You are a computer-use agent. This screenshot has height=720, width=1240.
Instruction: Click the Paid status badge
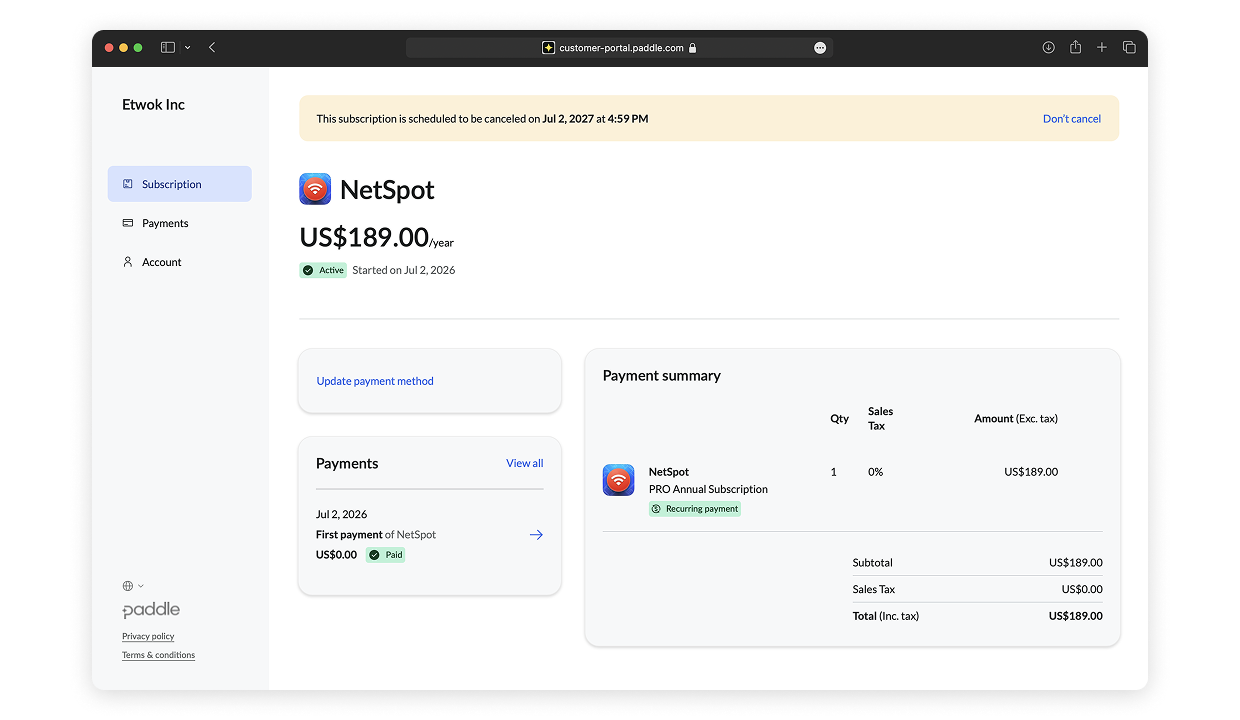coord(385,555)
